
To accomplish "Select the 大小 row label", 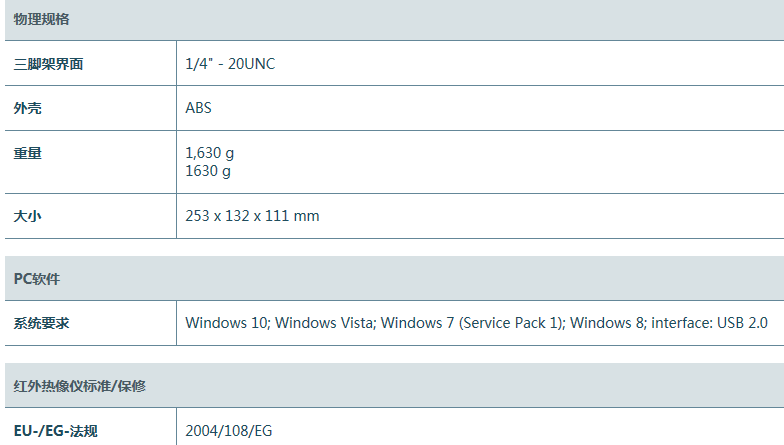I will click(x=28, y=216).
